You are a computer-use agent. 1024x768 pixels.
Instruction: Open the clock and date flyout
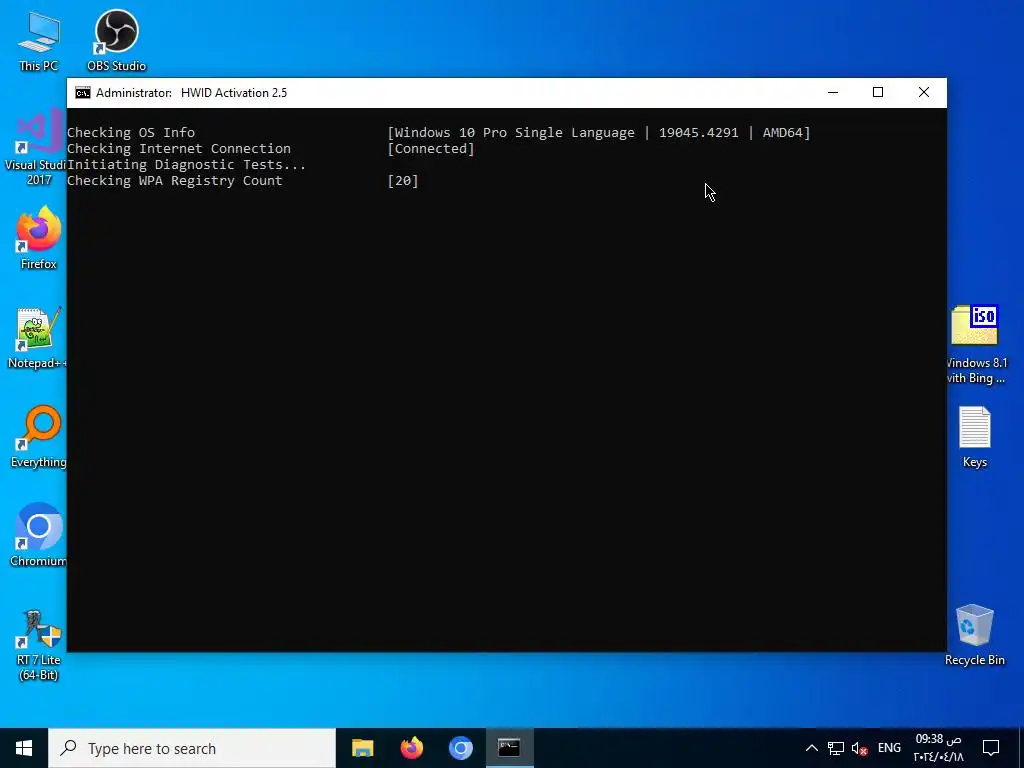(938, 748)
